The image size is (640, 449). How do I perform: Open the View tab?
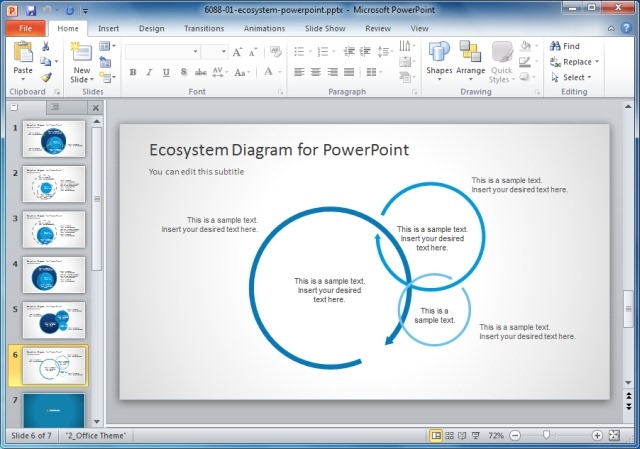click(x=420, y=28)
